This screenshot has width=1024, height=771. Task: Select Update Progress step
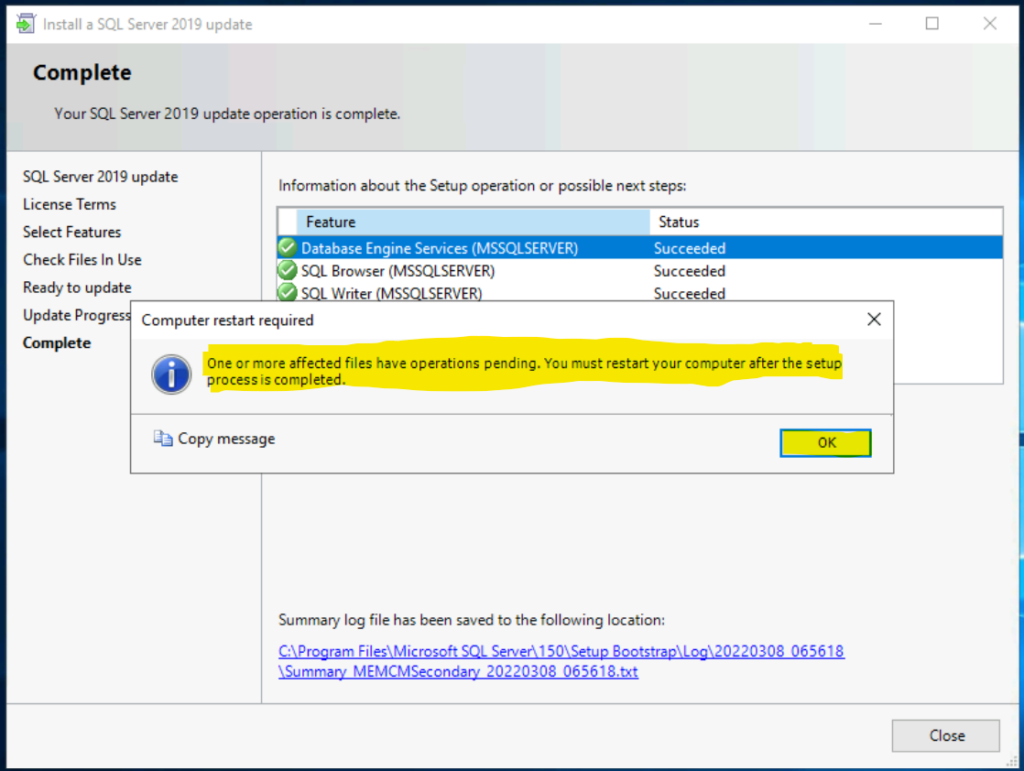[x=77, y=315]
